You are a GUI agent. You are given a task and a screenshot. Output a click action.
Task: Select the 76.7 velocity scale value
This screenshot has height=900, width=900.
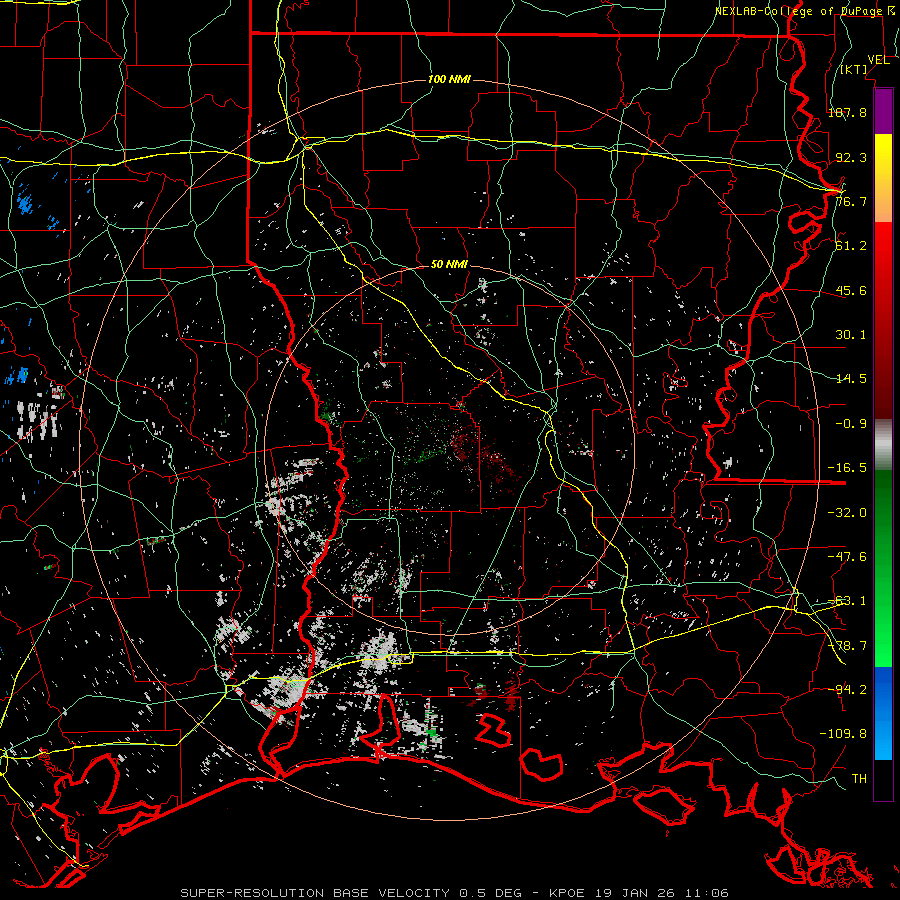pyautogui.click(x=851, y=201)
